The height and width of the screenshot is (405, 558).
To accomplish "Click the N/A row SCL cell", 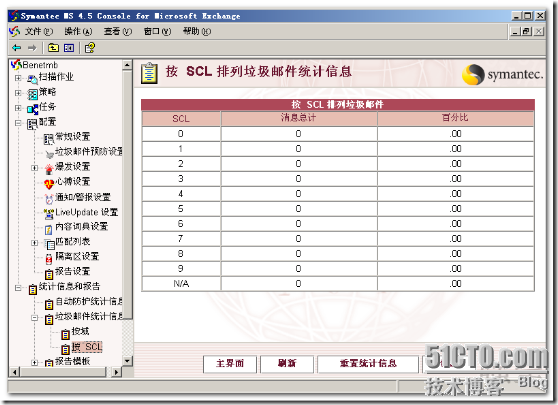I will click(181, 284).
